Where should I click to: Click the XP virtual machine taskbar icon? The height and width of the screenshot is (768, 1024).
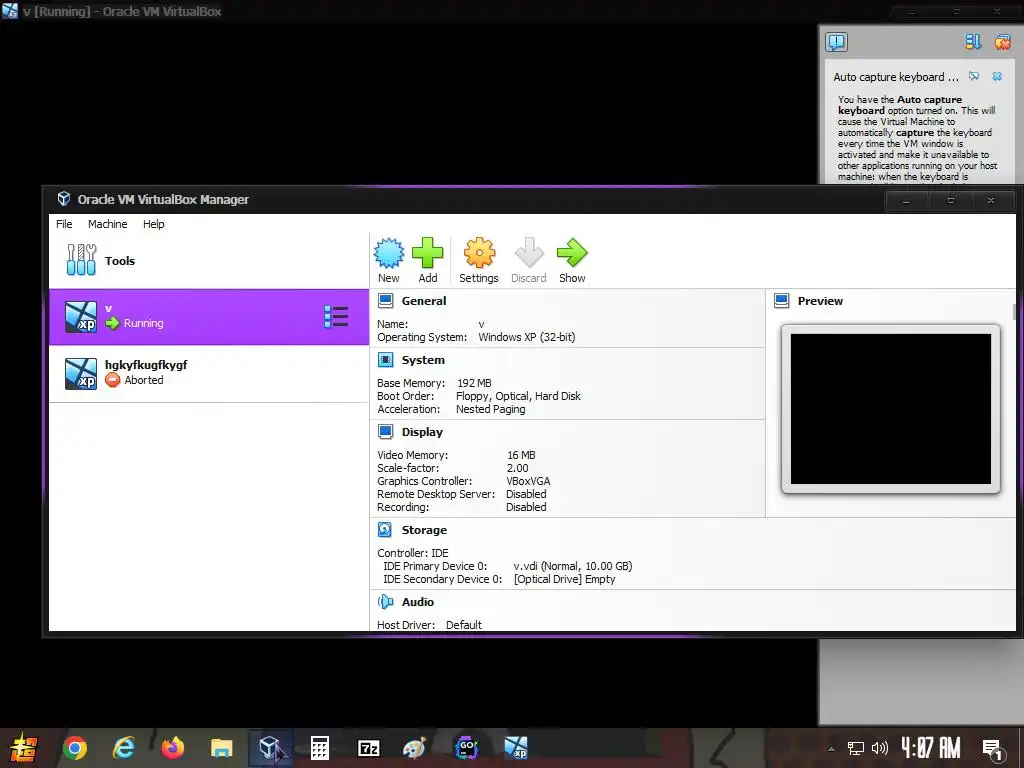point(516,748)
